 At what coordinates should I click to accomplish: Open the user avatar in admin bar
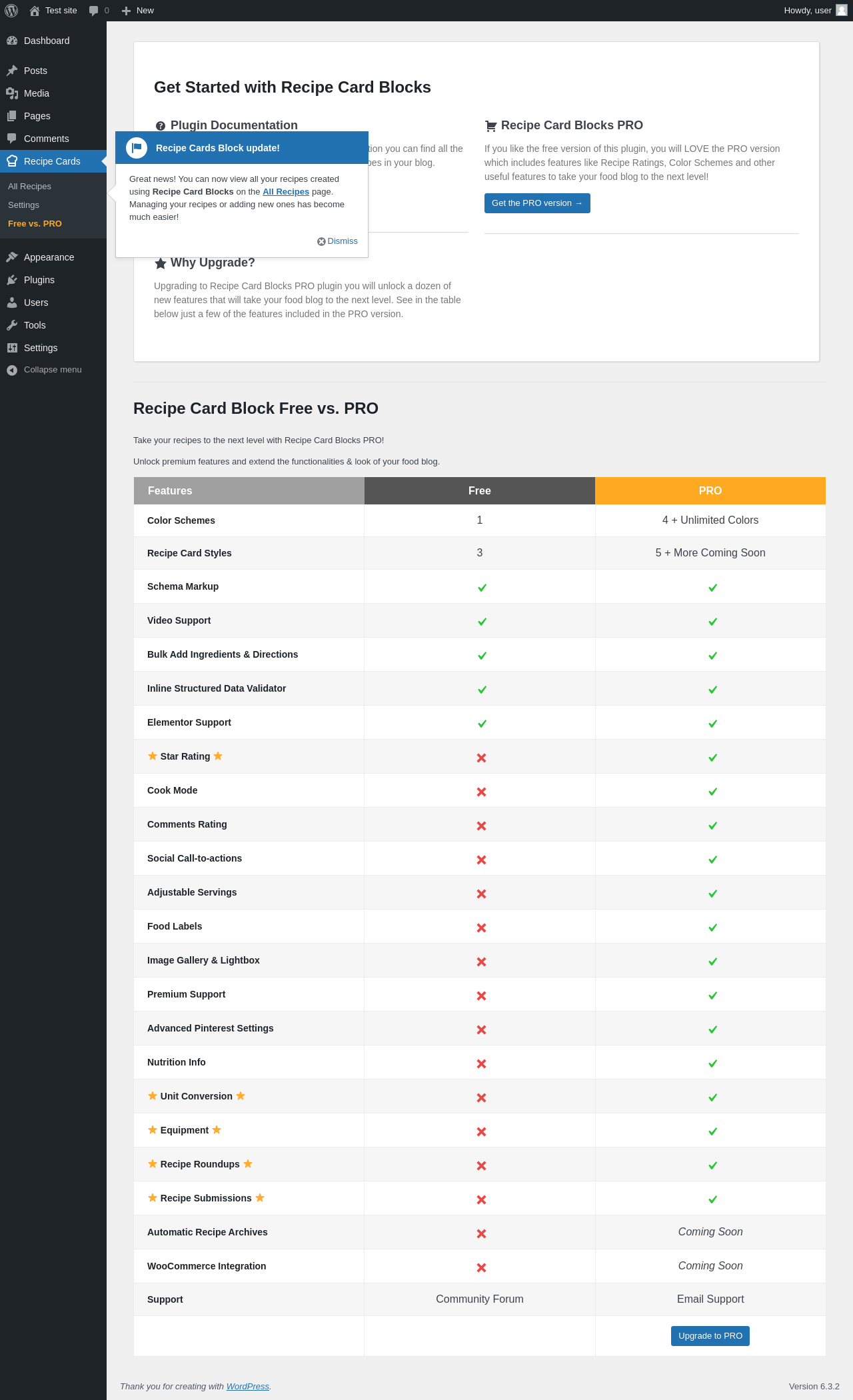tap(842, 10)
